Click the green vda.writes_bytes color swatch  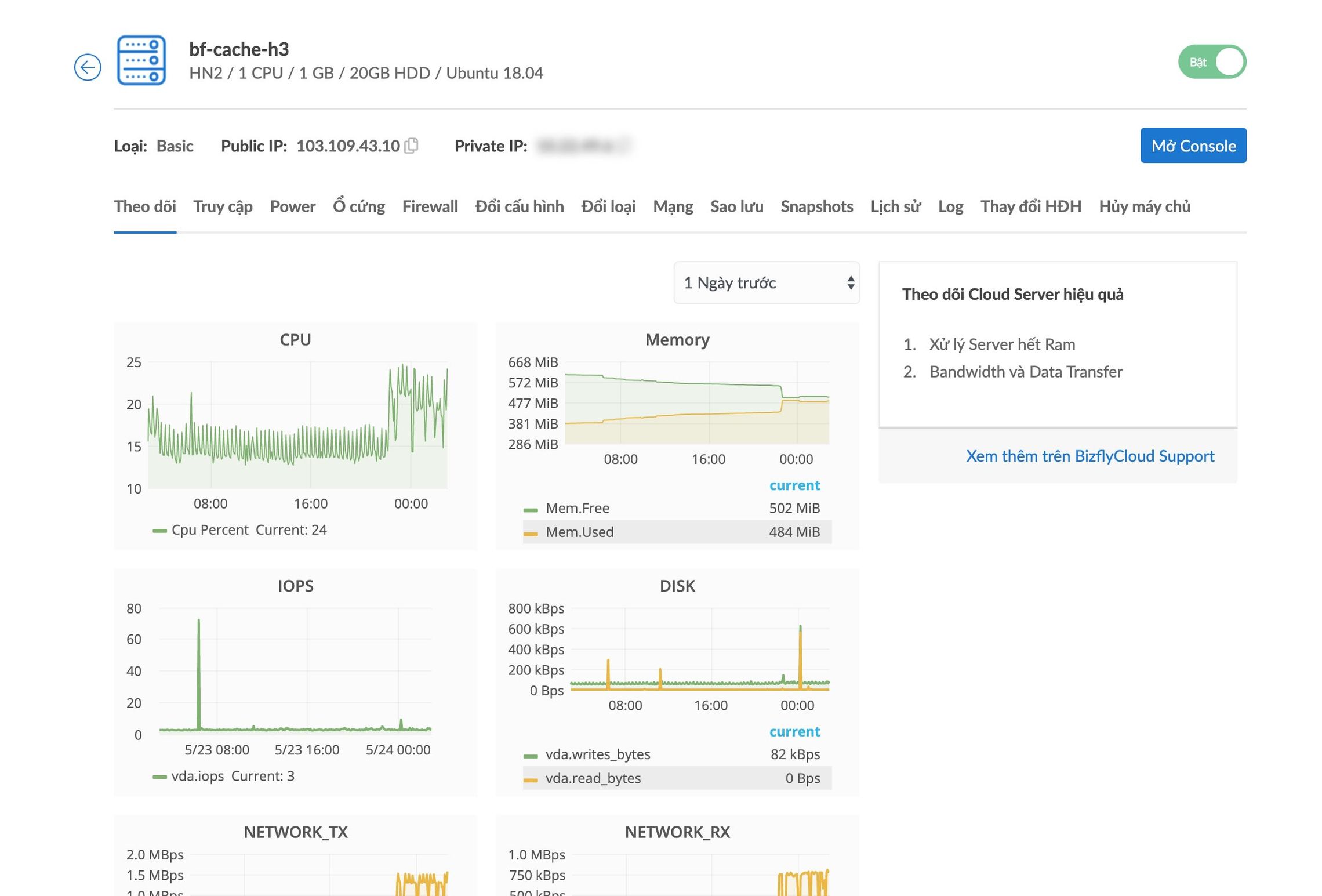point(531,756)
